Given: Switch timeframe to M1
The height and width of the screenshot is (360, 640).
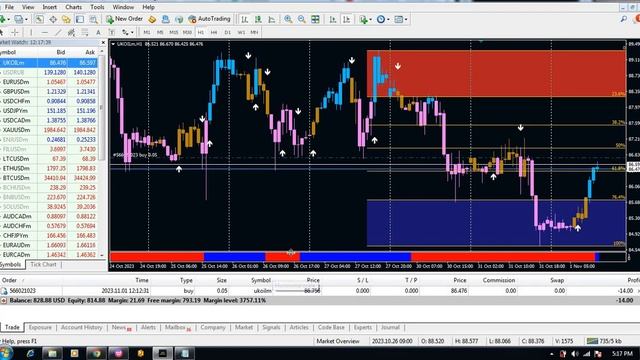Looking at the screenshot, I should point(147,32).
